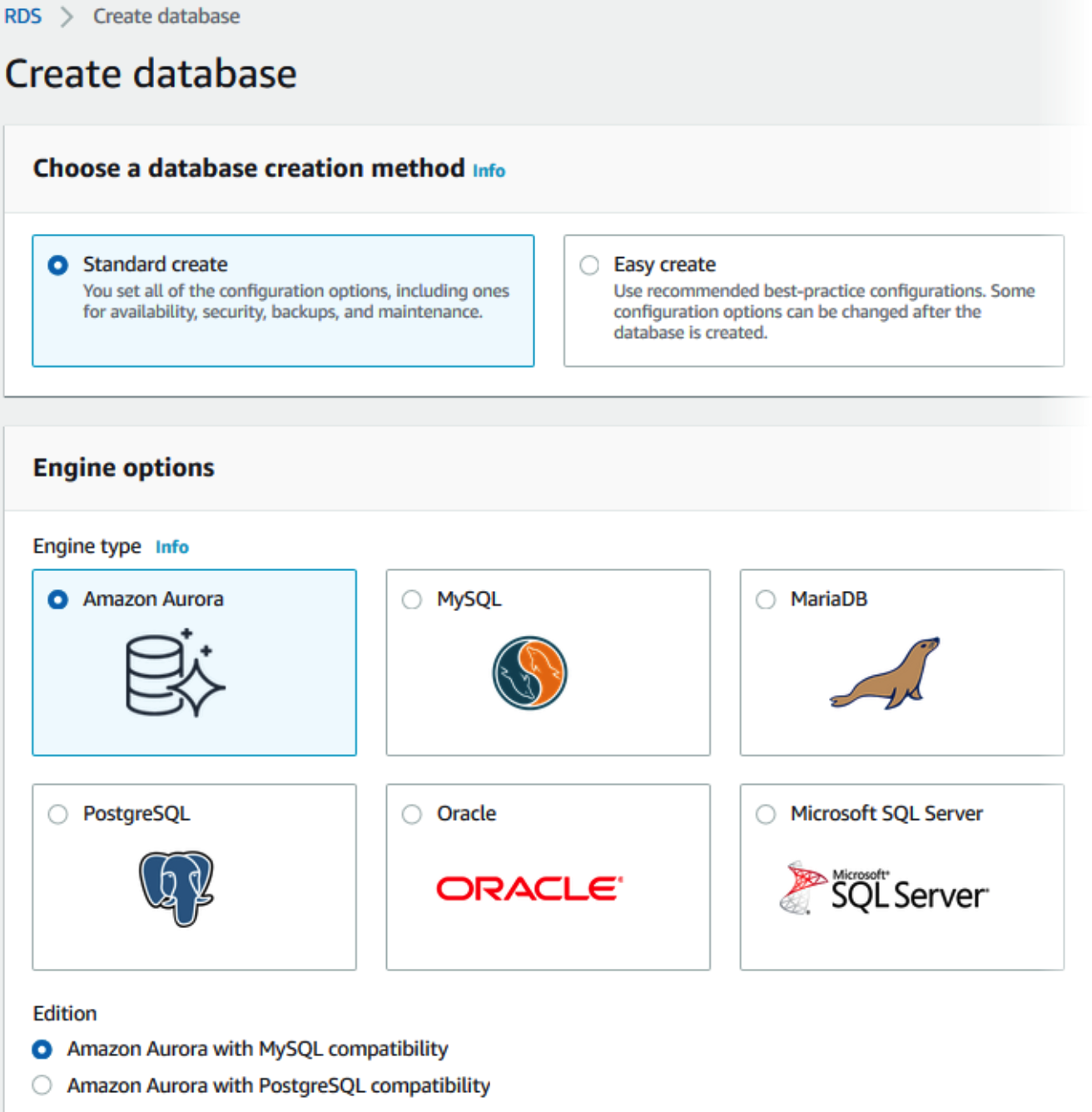Open Info link next to Engine type
The image size is (1092, 1112).
click(172, 547)
